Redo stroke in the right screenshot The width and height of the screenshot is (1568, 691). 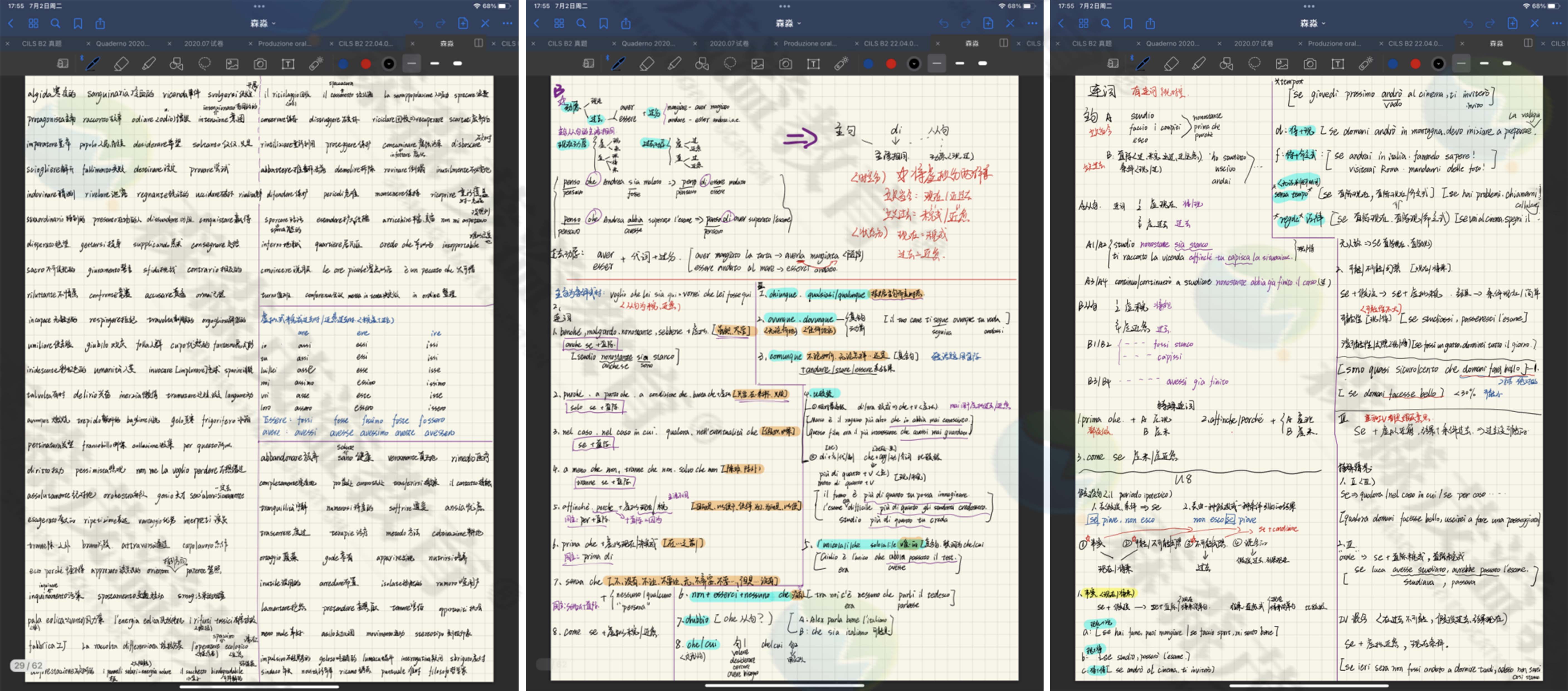(x=1490, y=24)
